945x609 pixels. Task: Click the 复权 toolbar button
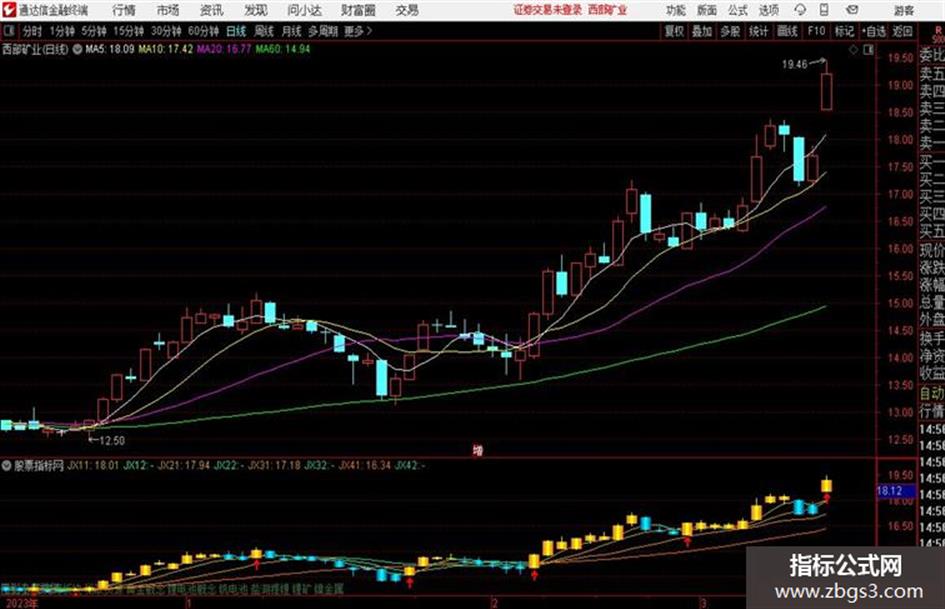pos(674,31)
